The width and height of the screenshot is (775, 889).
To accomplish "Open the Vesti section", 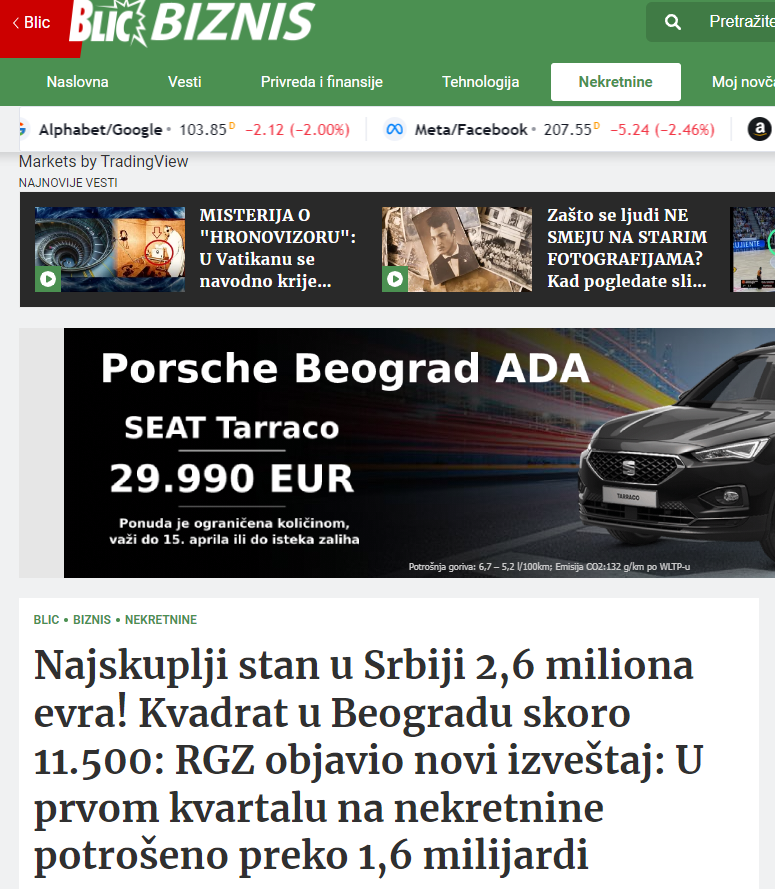I will tap(184, 82).
